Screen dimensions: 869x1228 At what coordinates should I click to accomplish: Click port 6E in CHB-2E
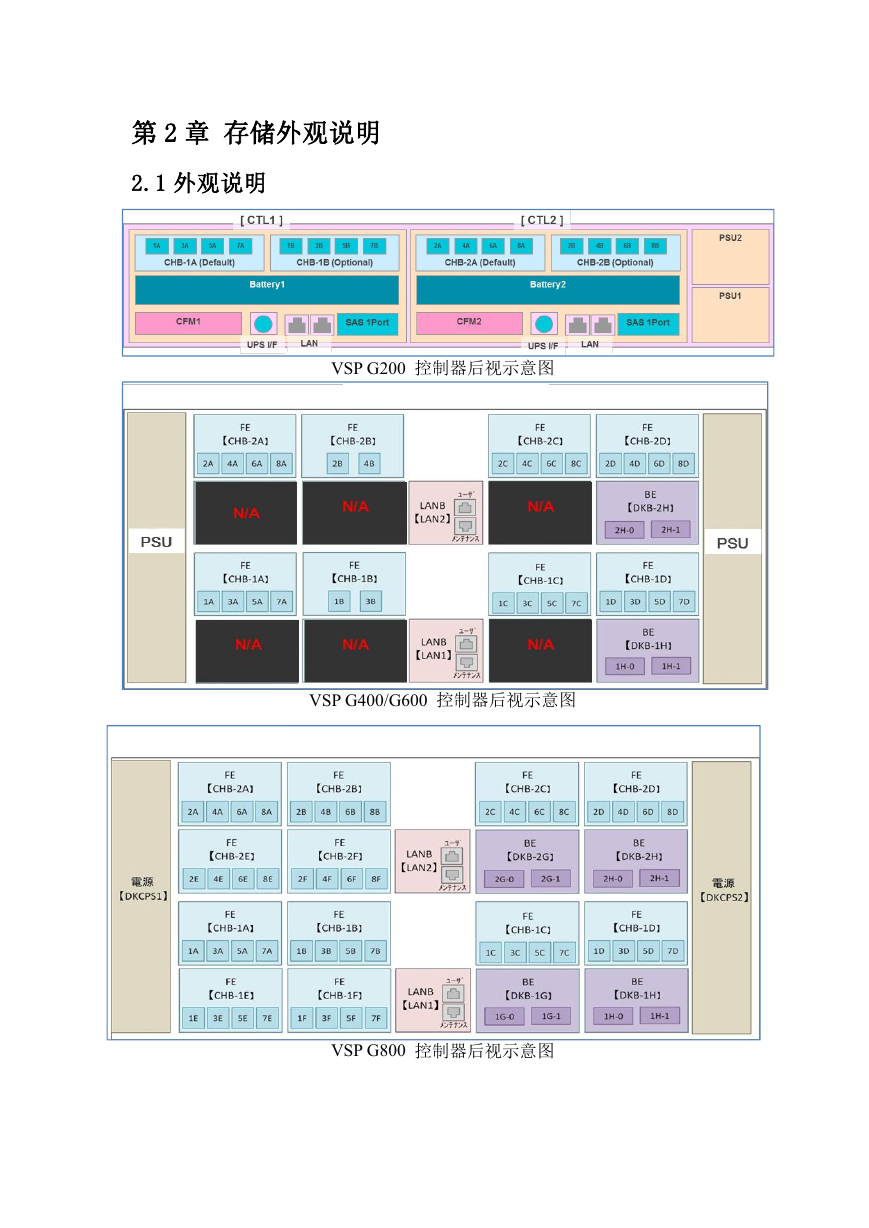pyautogui.click(x=242, y=880)
